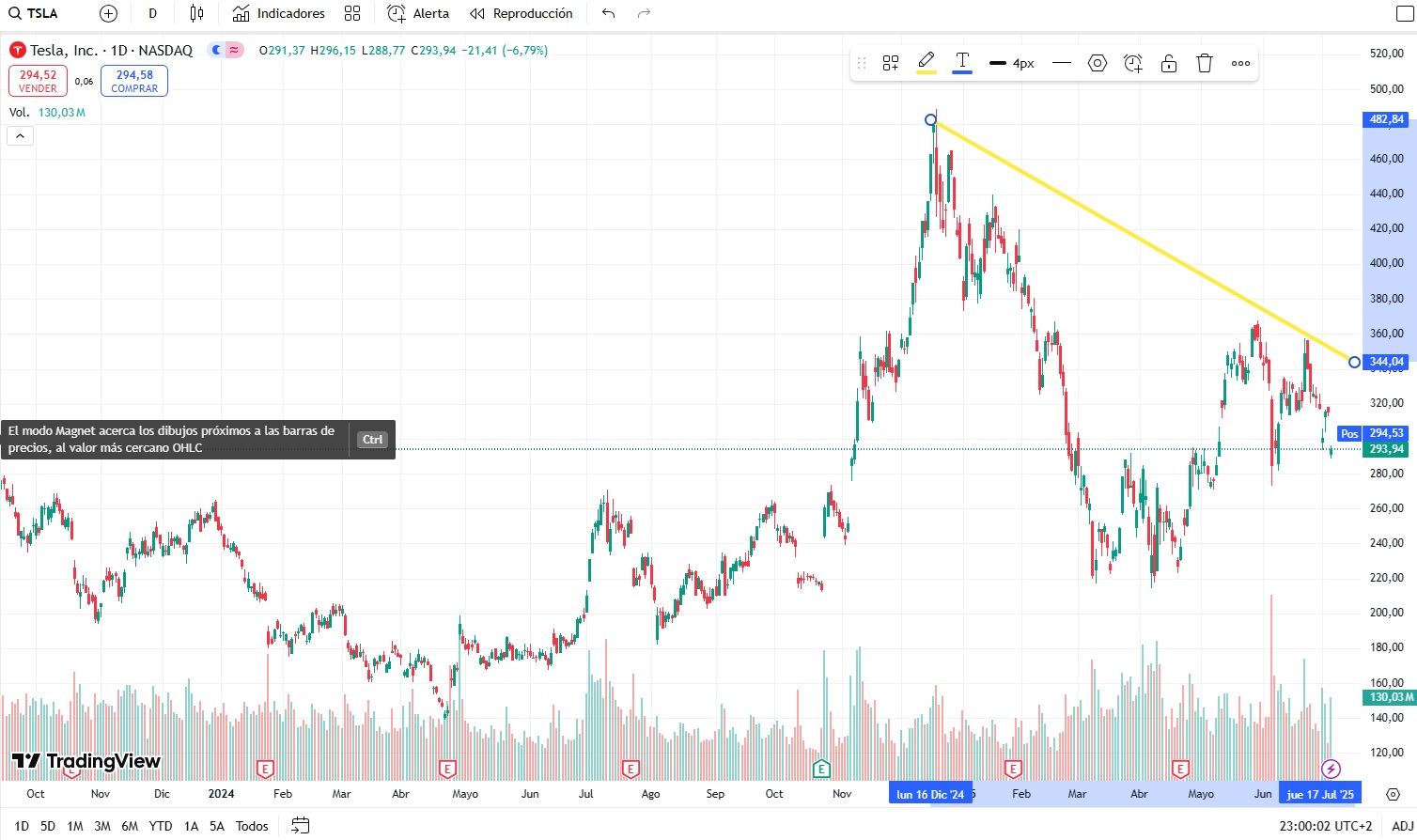Toggle the ADJ adjusted data setting
The width and height of the screenshot is (1417, 840).
[x=1403, y=826]
